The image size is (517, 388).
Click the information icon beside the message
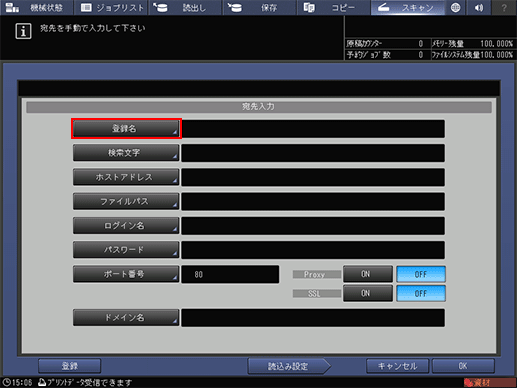coord(23,31)
